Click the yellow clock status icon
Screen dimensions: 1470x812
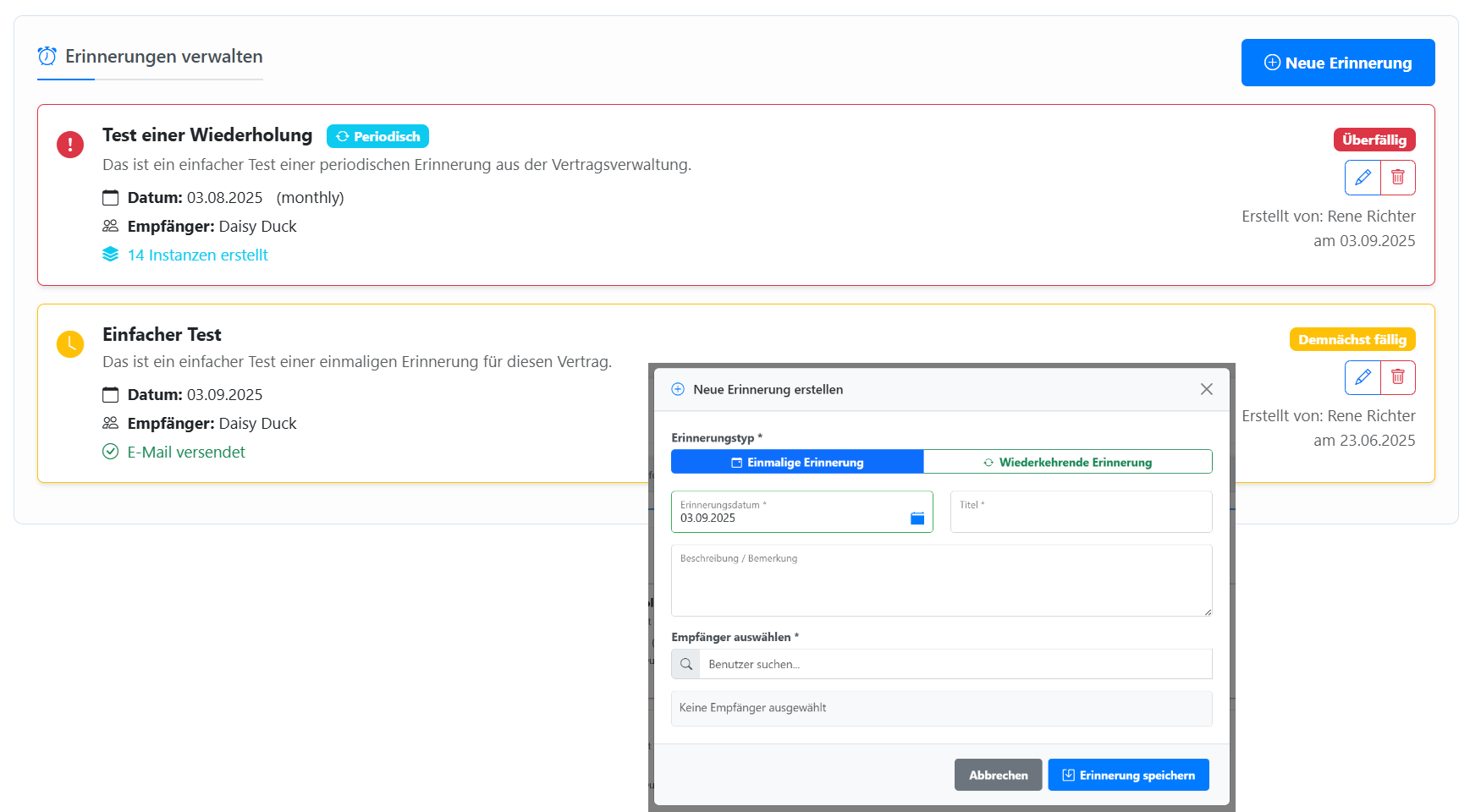point(70,344)
